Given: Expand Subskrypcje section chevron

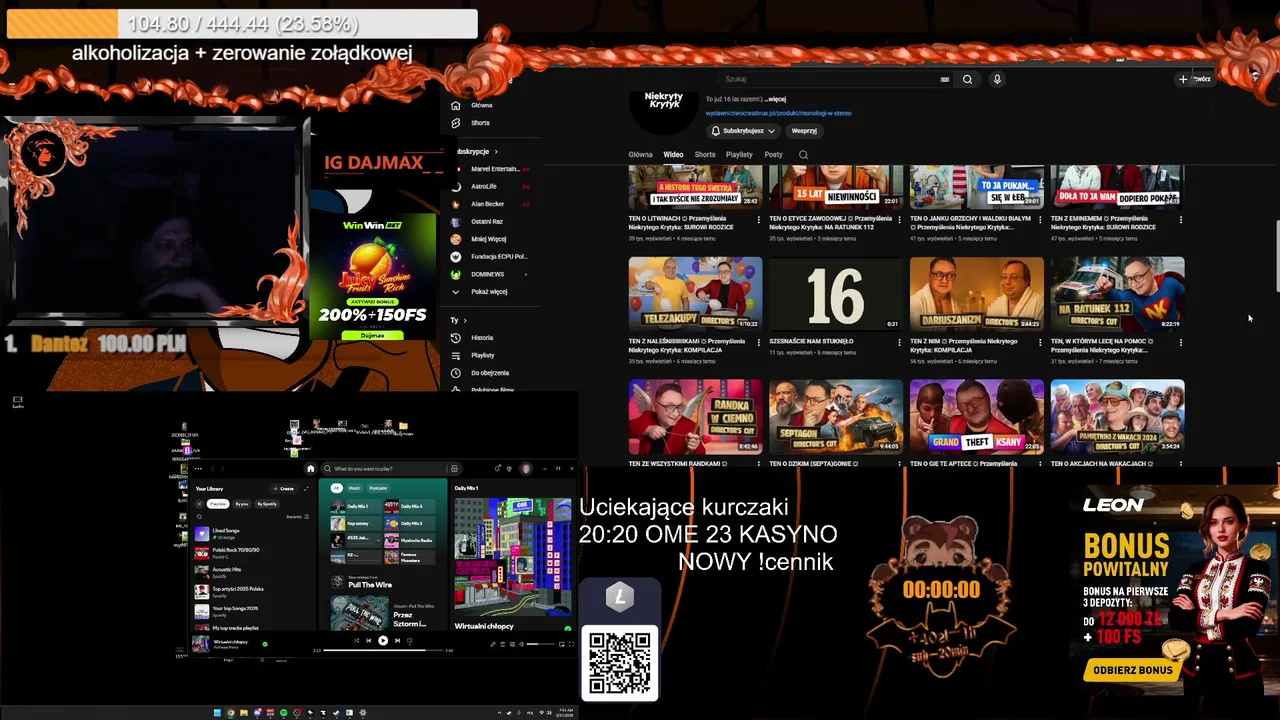Looking at the screenshot, I should 496,152.
